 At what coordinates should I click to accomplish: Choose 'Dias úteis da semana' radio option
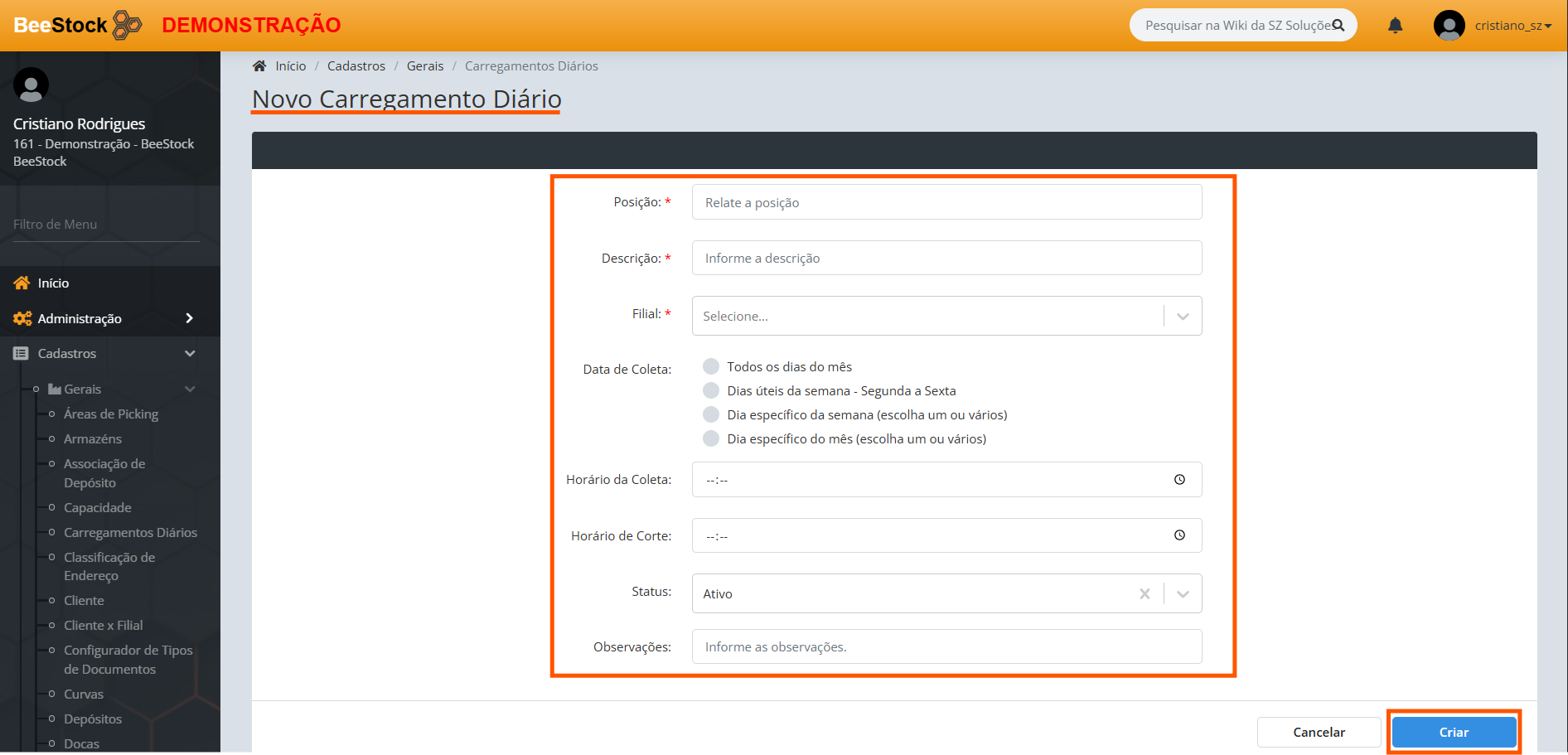pyautogui.click(x=711, y=390)
